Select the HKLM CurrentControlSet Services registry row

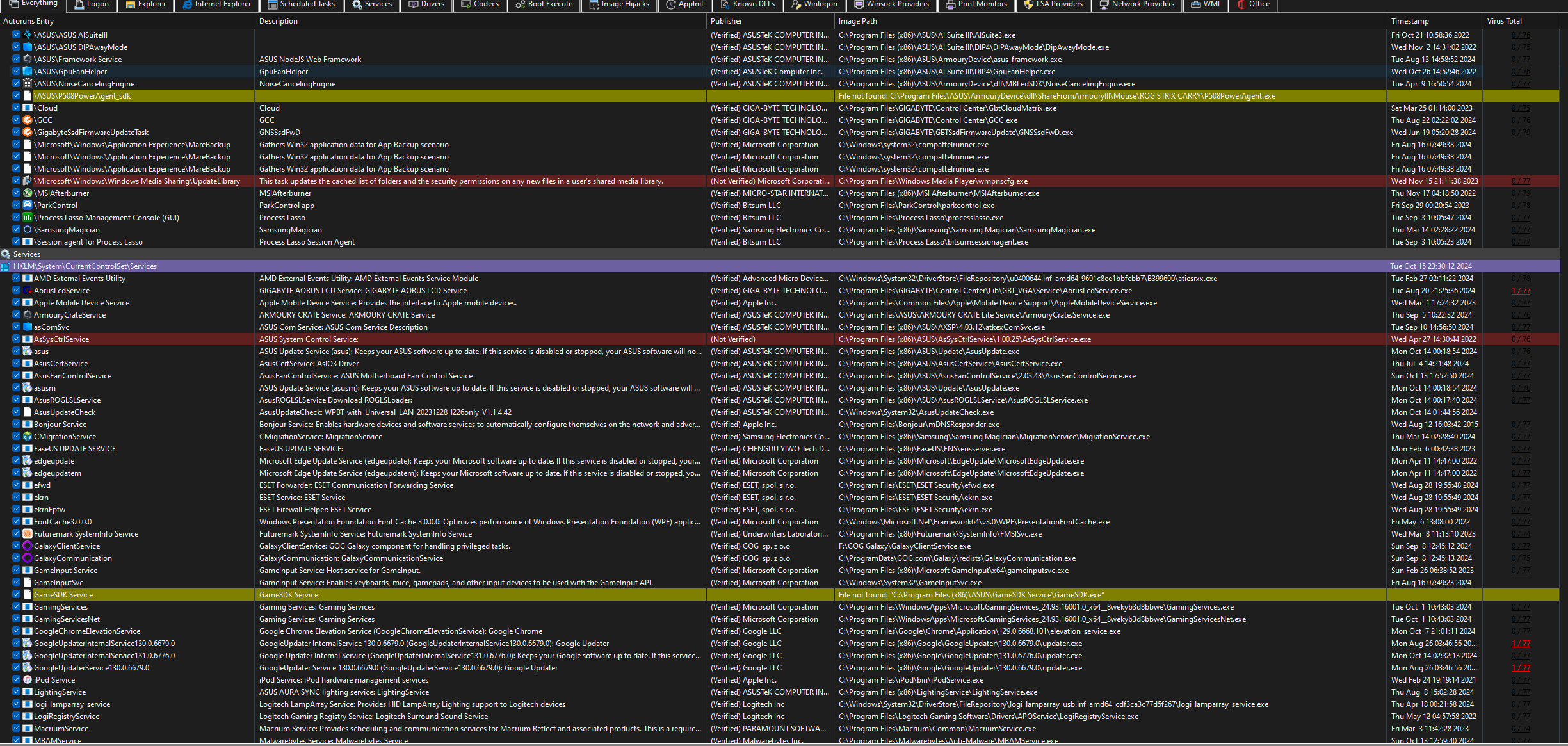[x=85, y=266]
